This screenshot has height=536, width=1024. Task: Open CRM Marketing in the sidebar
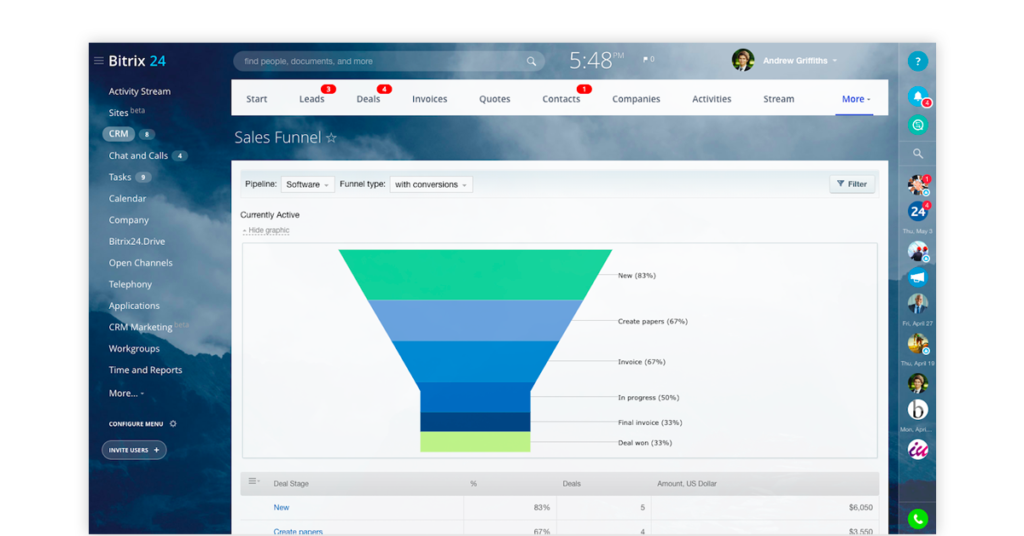click(140, 327)
